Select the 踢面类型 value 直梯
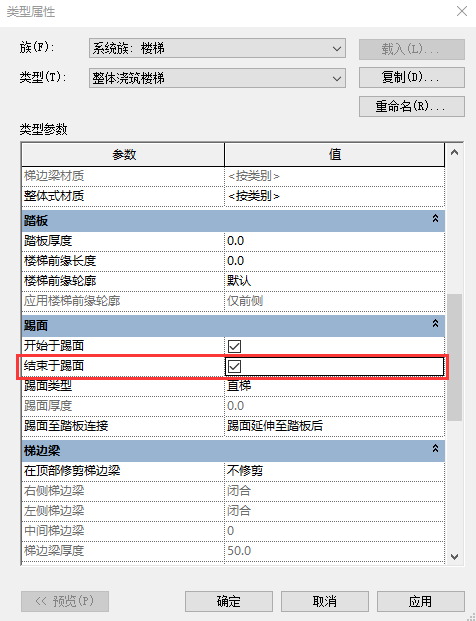 point(334,386)
